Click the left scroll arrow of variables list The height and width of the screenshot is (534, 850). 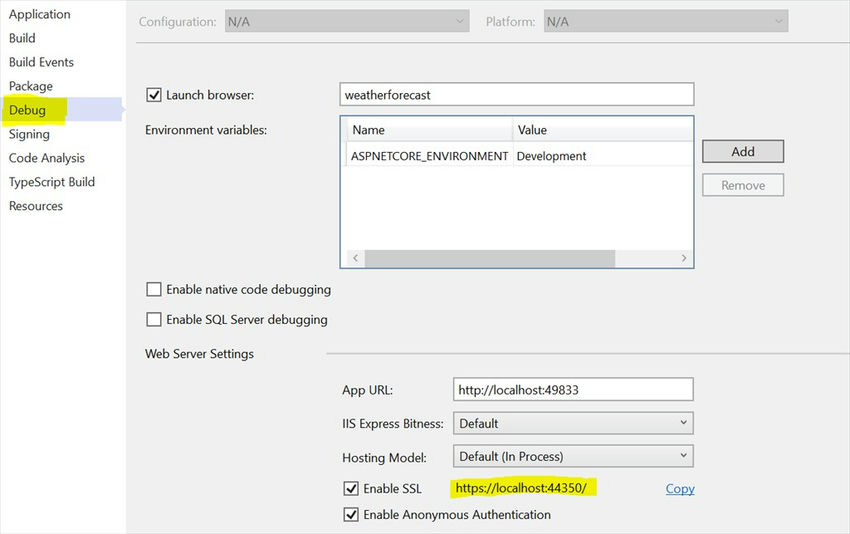tap(356, 258)
